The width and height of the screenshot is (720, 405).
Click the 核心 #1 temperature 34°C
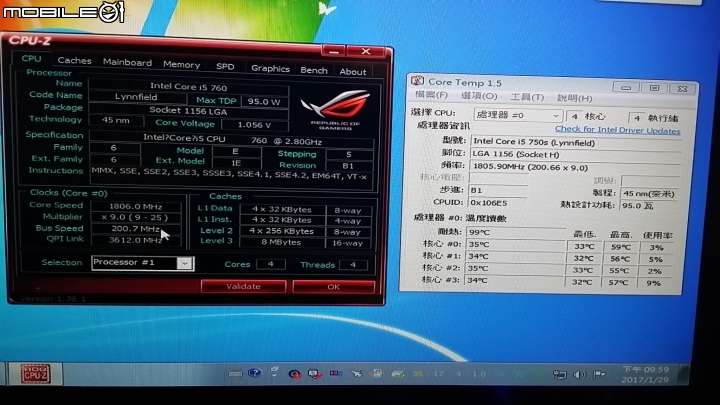point(515,256)
